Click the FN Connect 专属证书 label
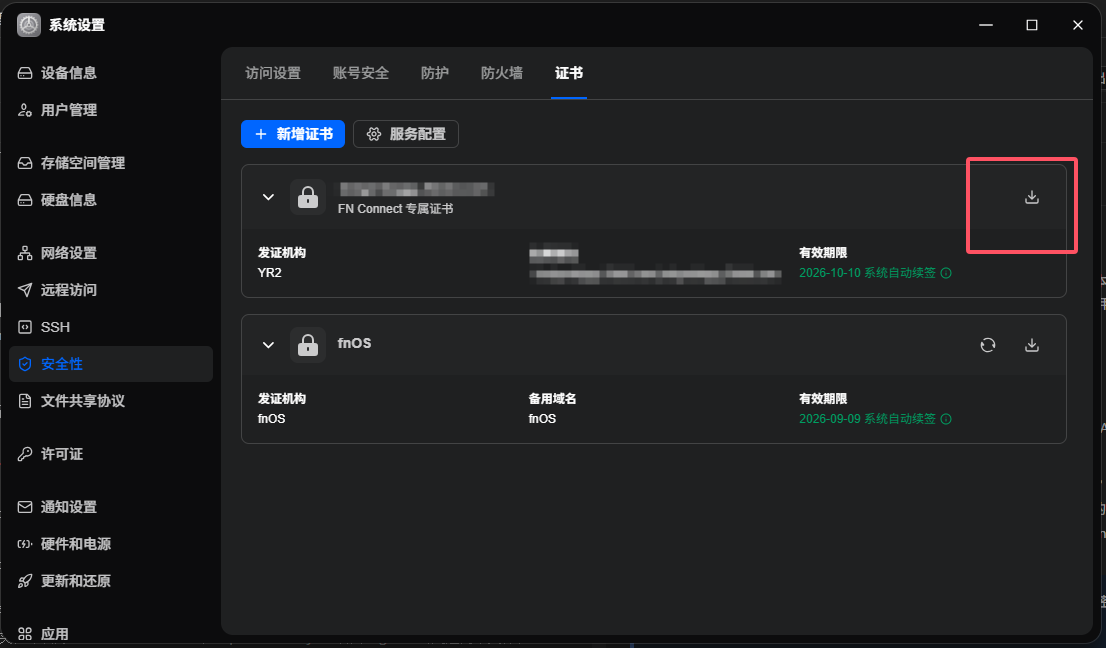This screenshot has width=1106, height=648. [395, 209]
